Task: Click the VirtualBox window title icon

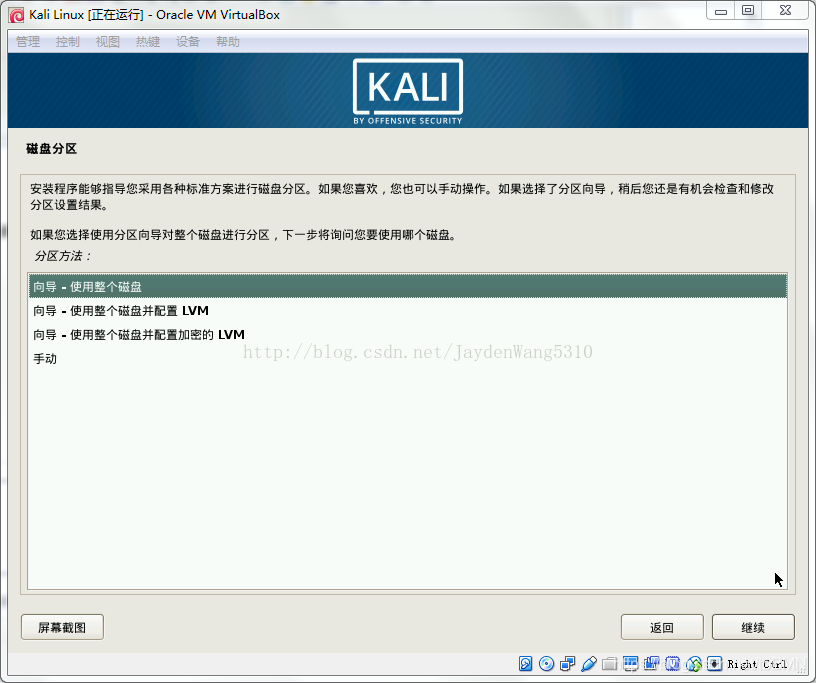Action: pyautogui.click(x=16, y=15)
